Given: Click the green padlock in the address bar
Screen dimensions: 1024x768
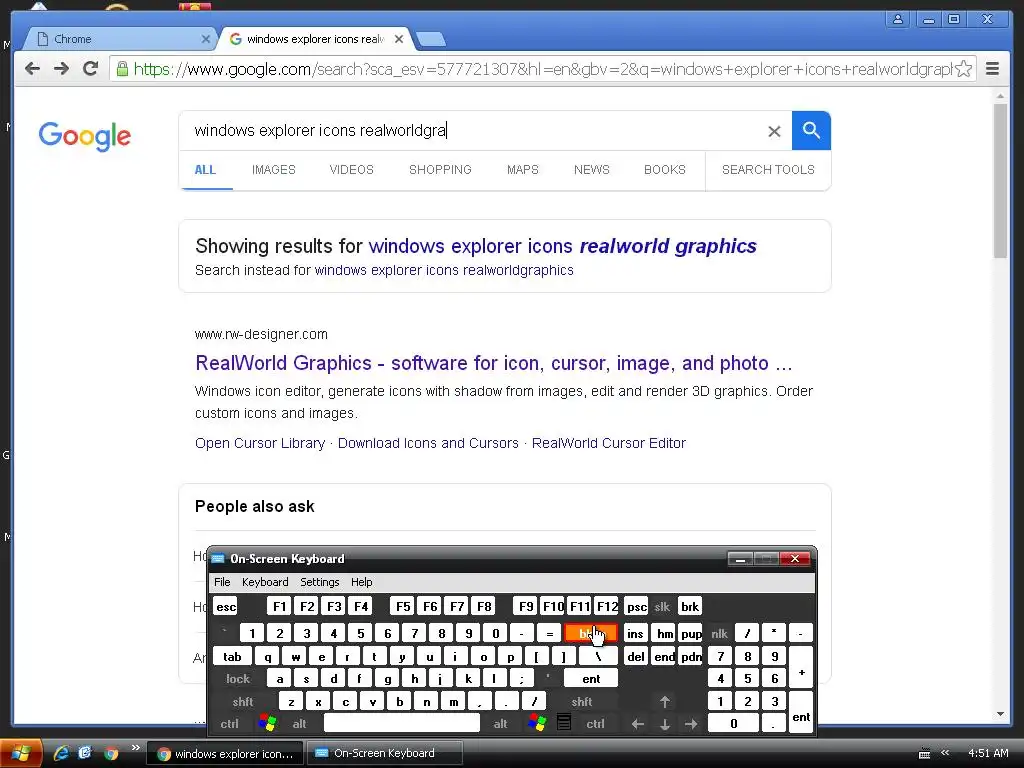Looking at the screenshot, I should pyautogui.click(x=121, y=69).
